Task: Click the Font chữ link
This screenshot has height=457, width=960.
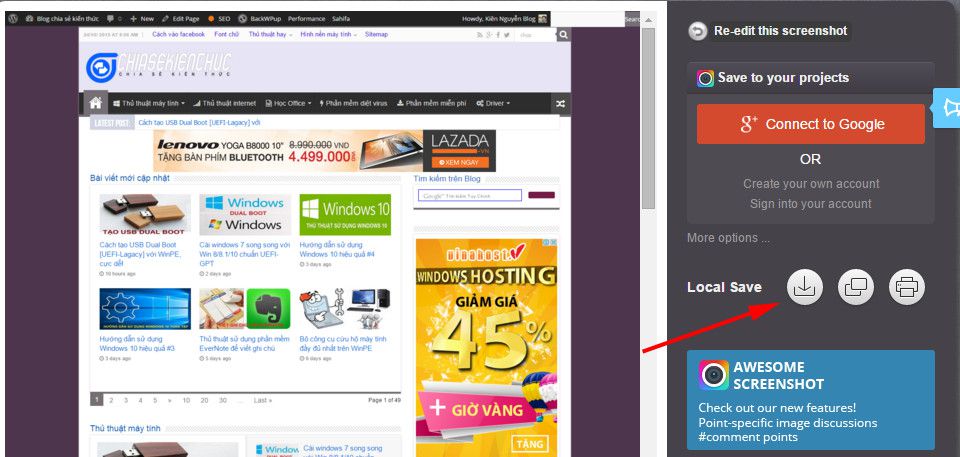Action: tap(226, 34)
